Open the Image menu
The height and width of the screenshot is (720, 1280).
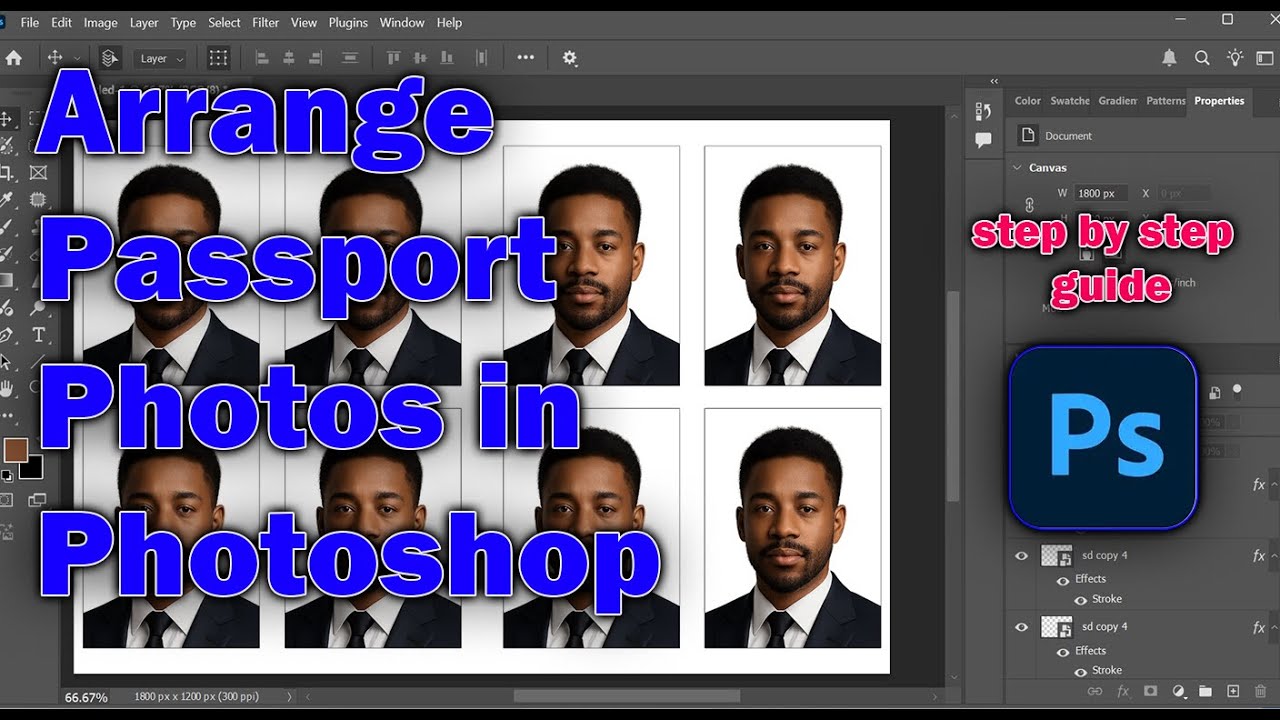pos(100,22)
